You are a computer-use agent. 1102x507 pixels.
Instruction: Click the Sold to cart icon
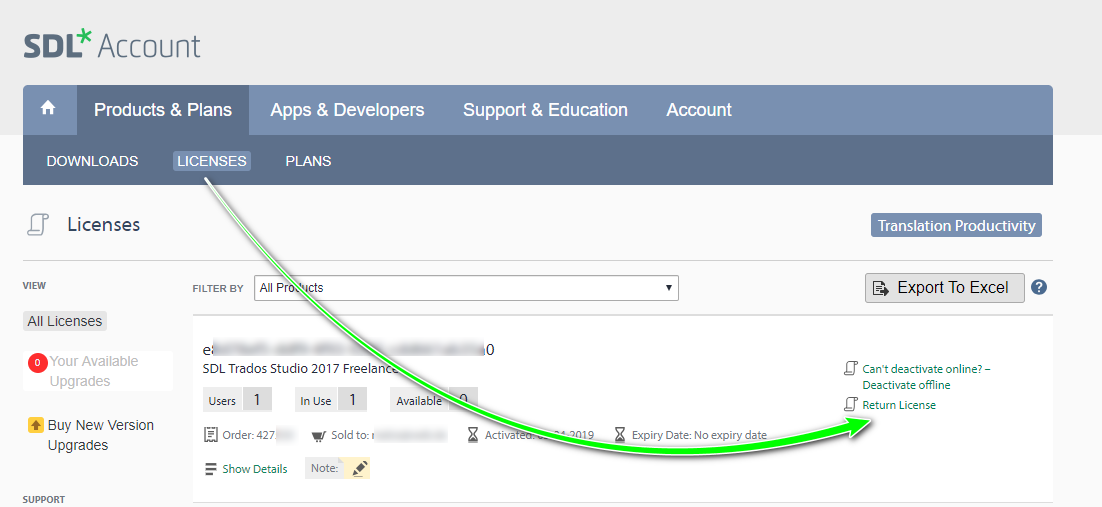pyautogui.click(x=318, y=435)
